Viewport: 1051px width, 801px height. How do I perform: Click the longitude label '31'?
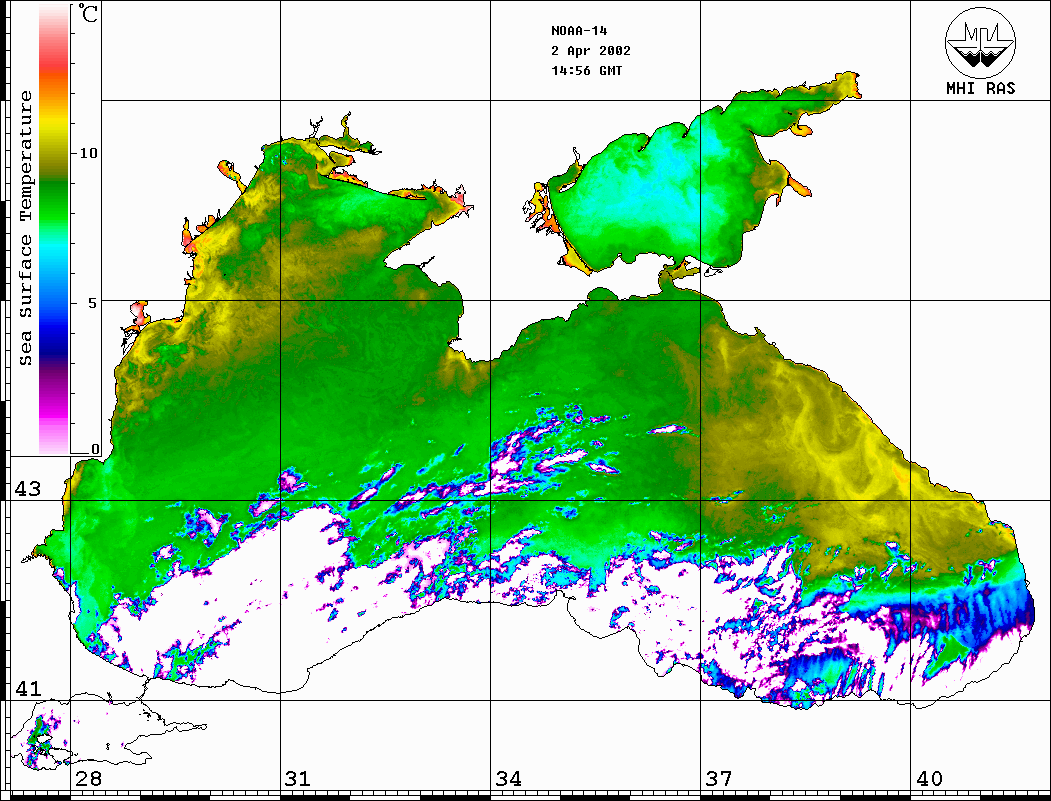click(298, 778)
